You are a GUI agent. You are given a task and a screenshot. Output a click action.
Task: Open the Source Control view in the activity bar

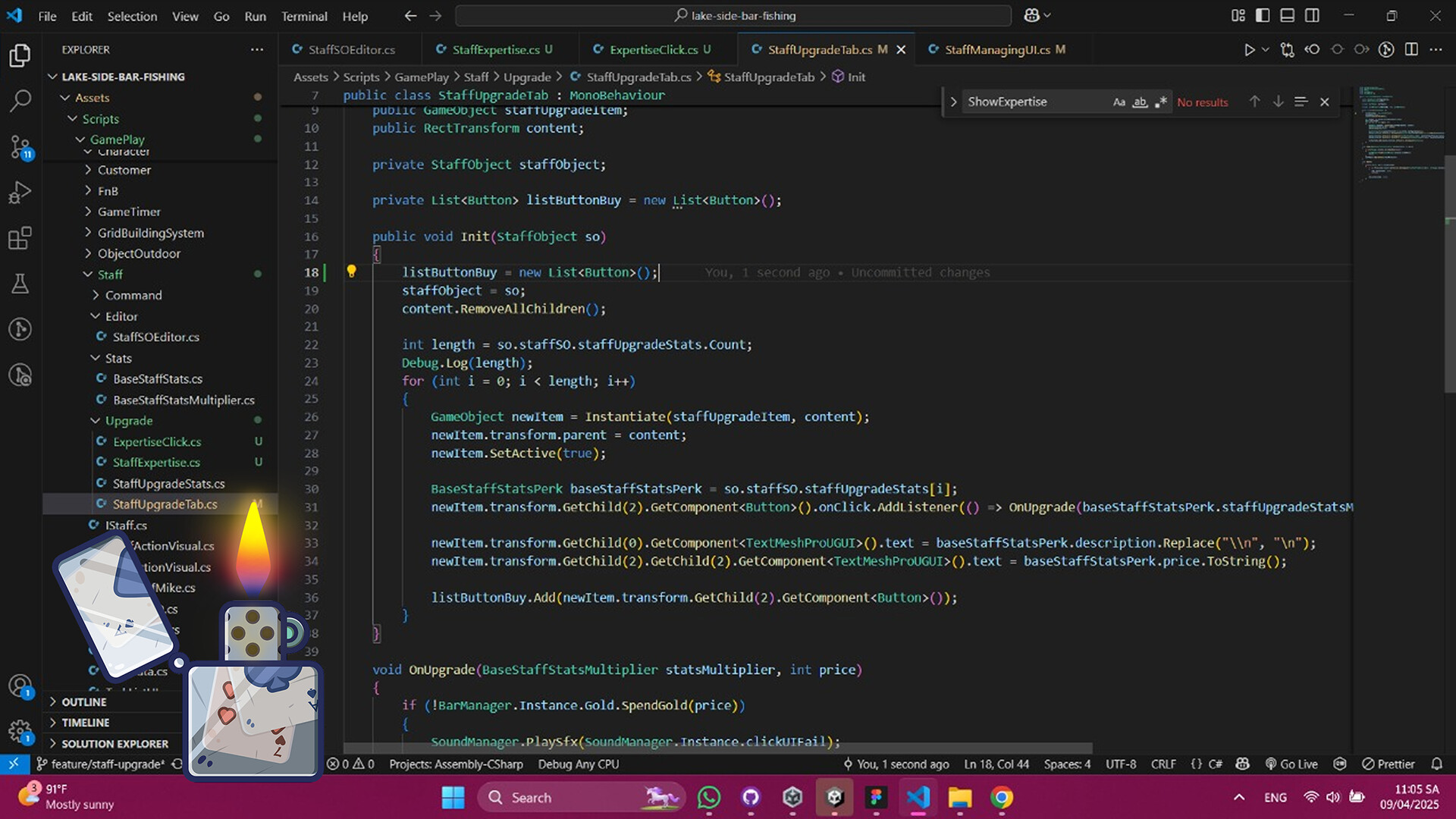click(x=20, y=148)
